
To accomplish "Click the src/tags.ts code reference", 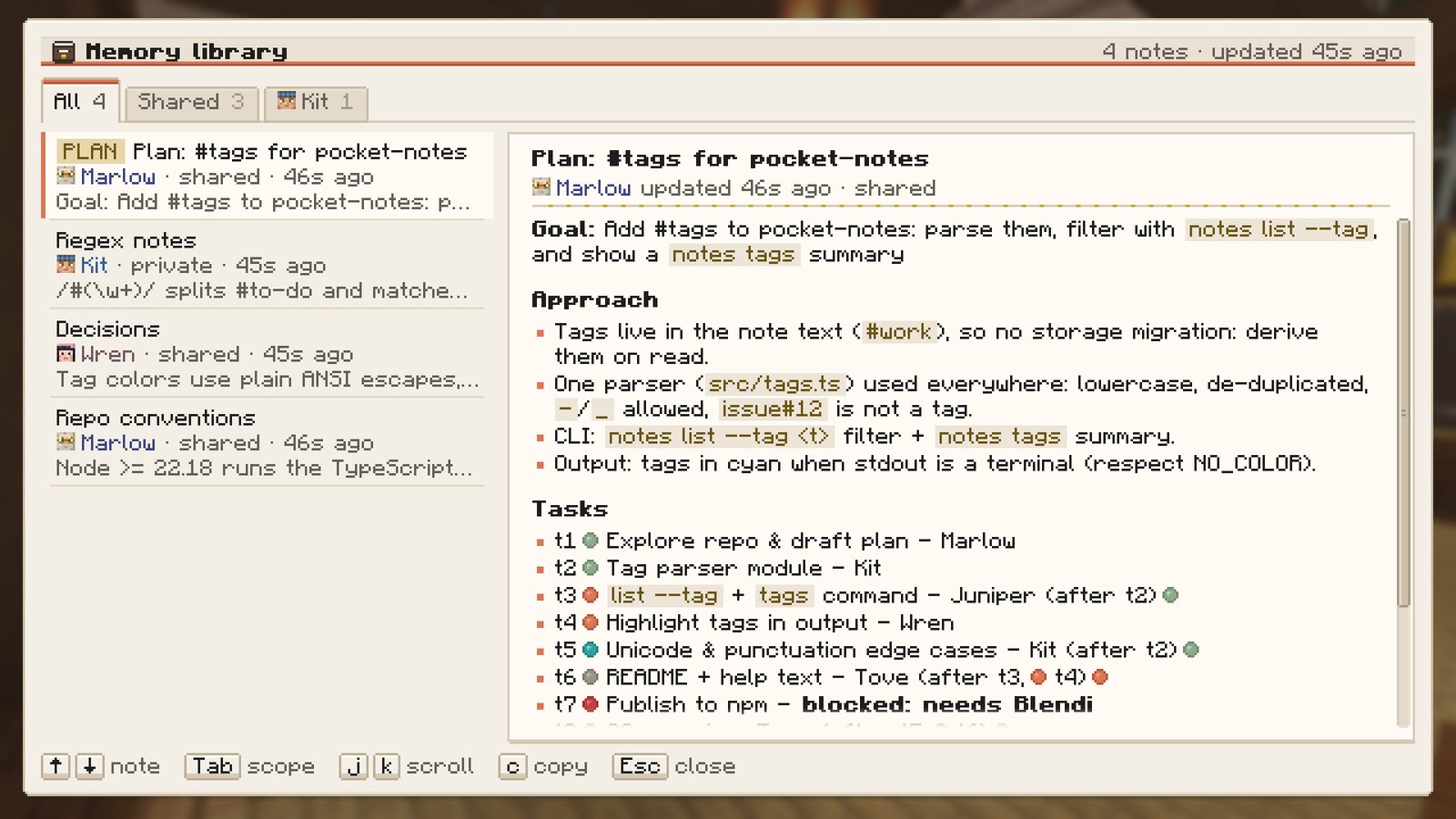I will click(774, 384).
